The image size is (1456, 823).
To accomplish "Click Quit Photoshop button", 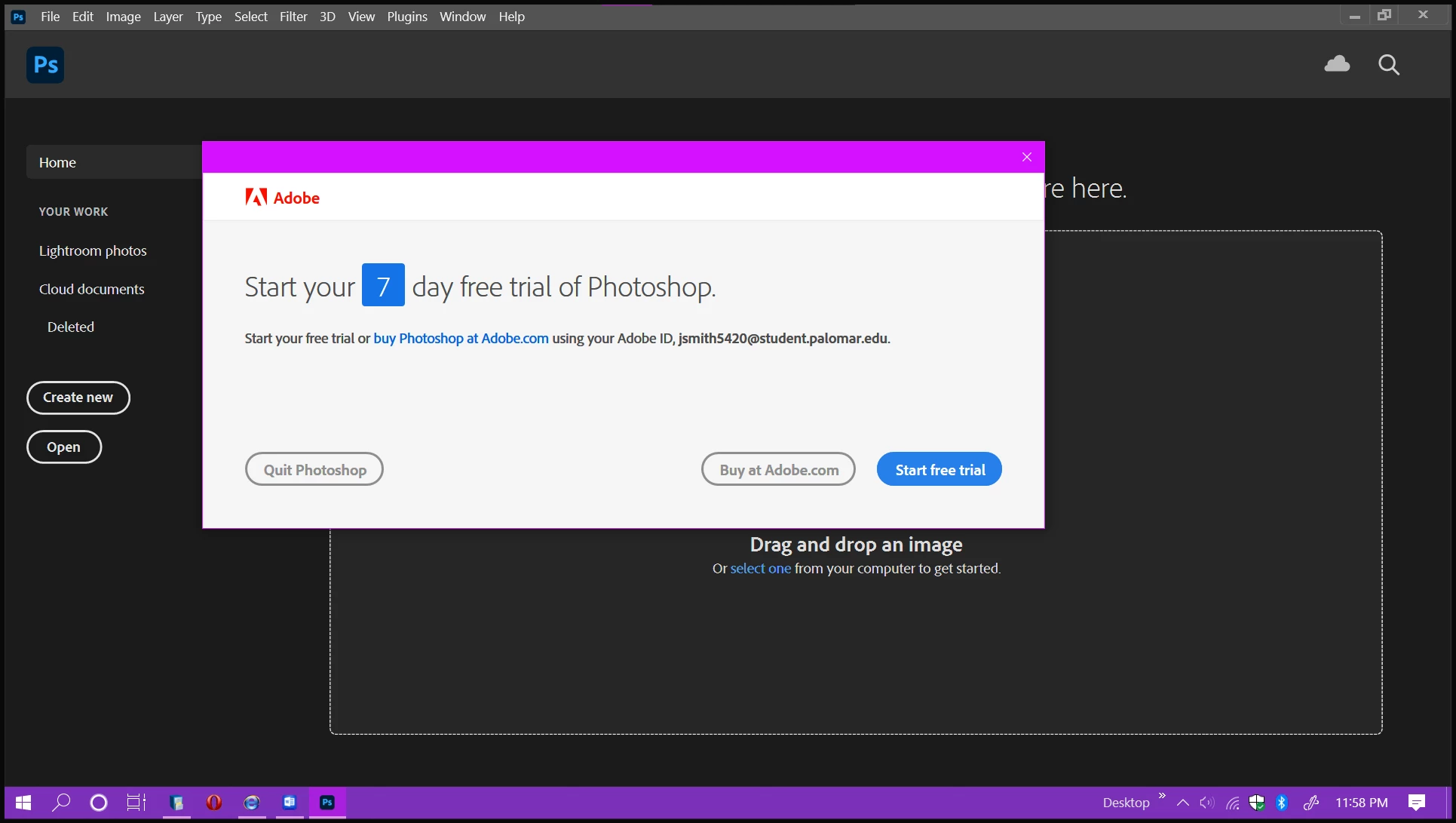I will (x=314, y=469).
